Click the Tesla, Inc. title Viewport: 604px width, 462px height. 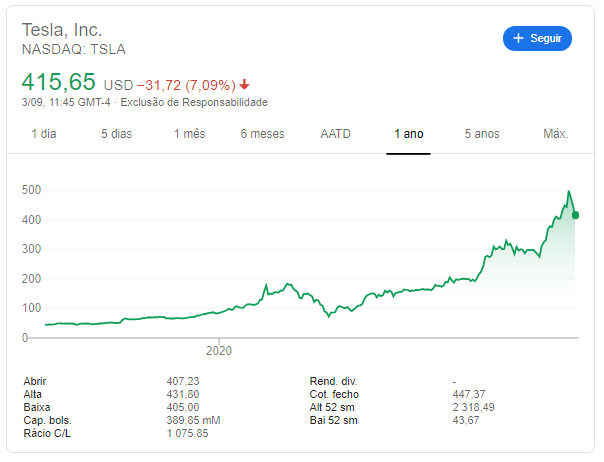click(62, 30)
